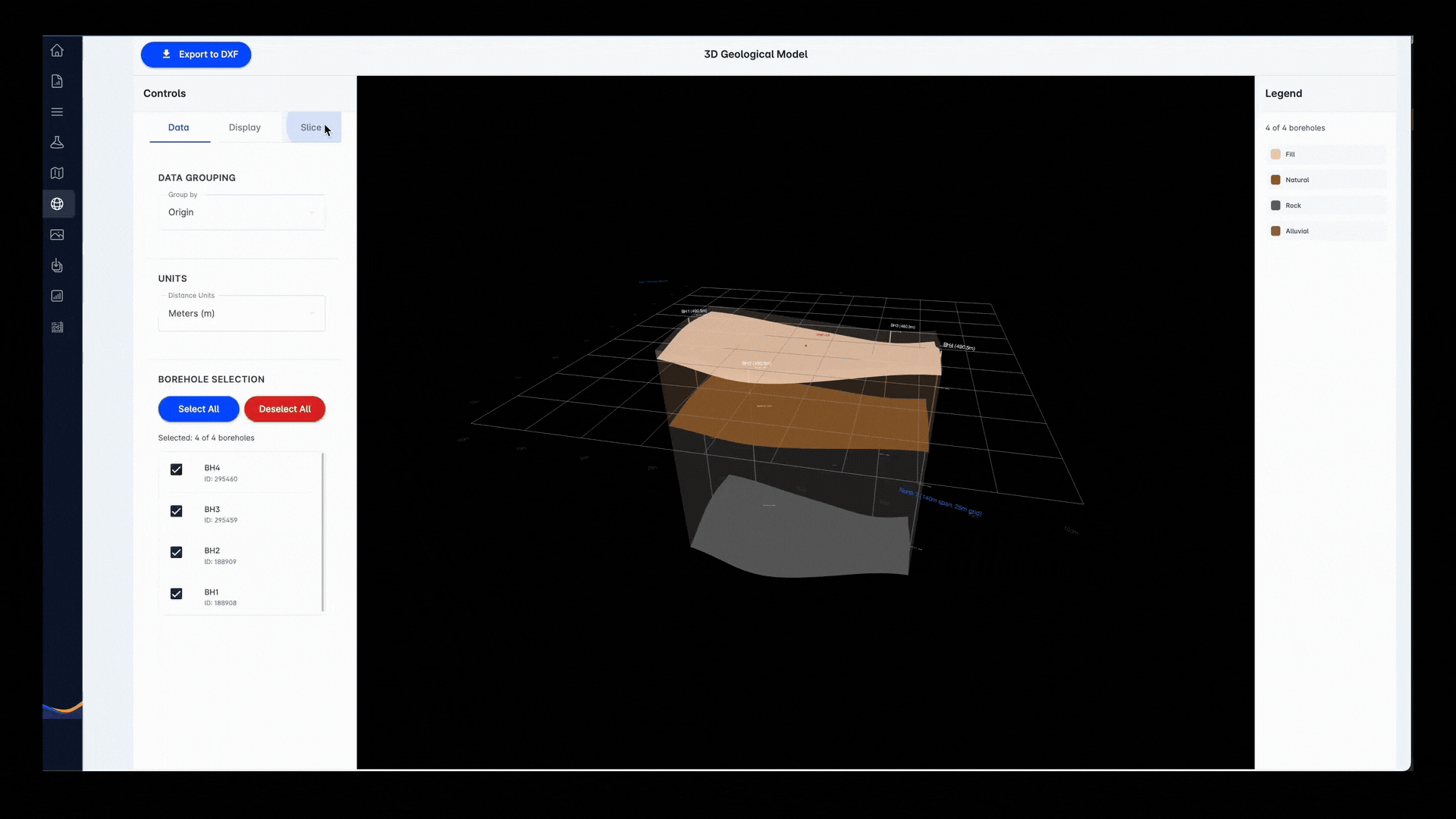Open the folded map icon in sidebar

click(57, 173)
